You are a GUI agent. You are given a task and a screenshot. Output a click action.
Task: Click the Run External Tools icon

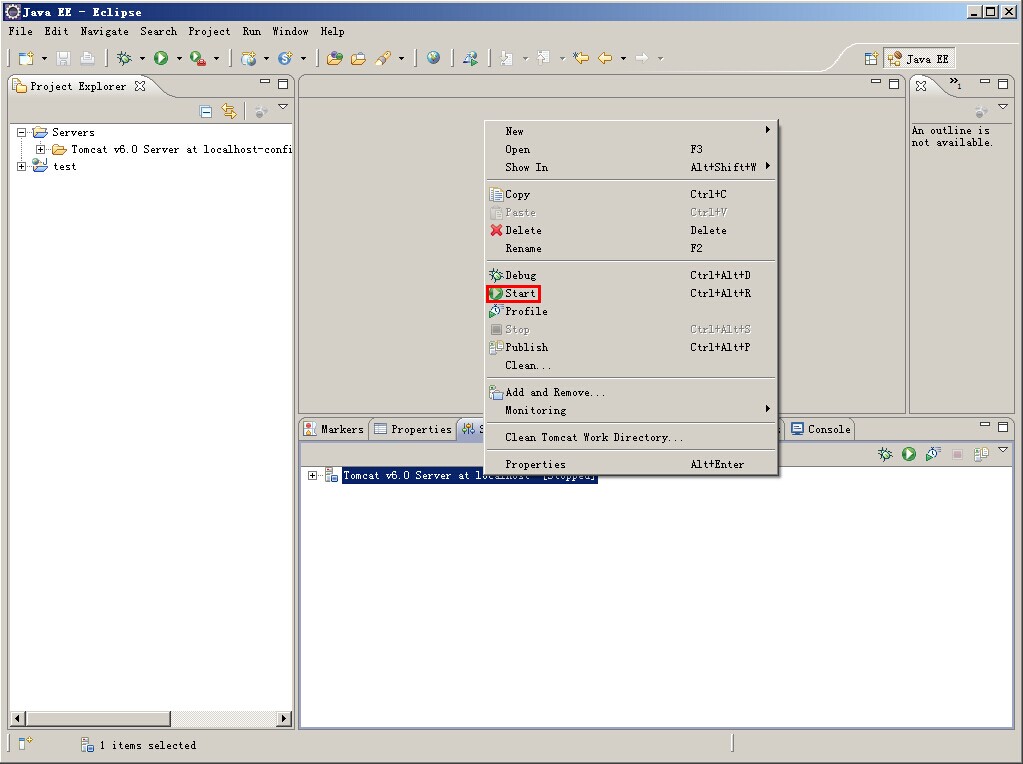coord(198,59)
